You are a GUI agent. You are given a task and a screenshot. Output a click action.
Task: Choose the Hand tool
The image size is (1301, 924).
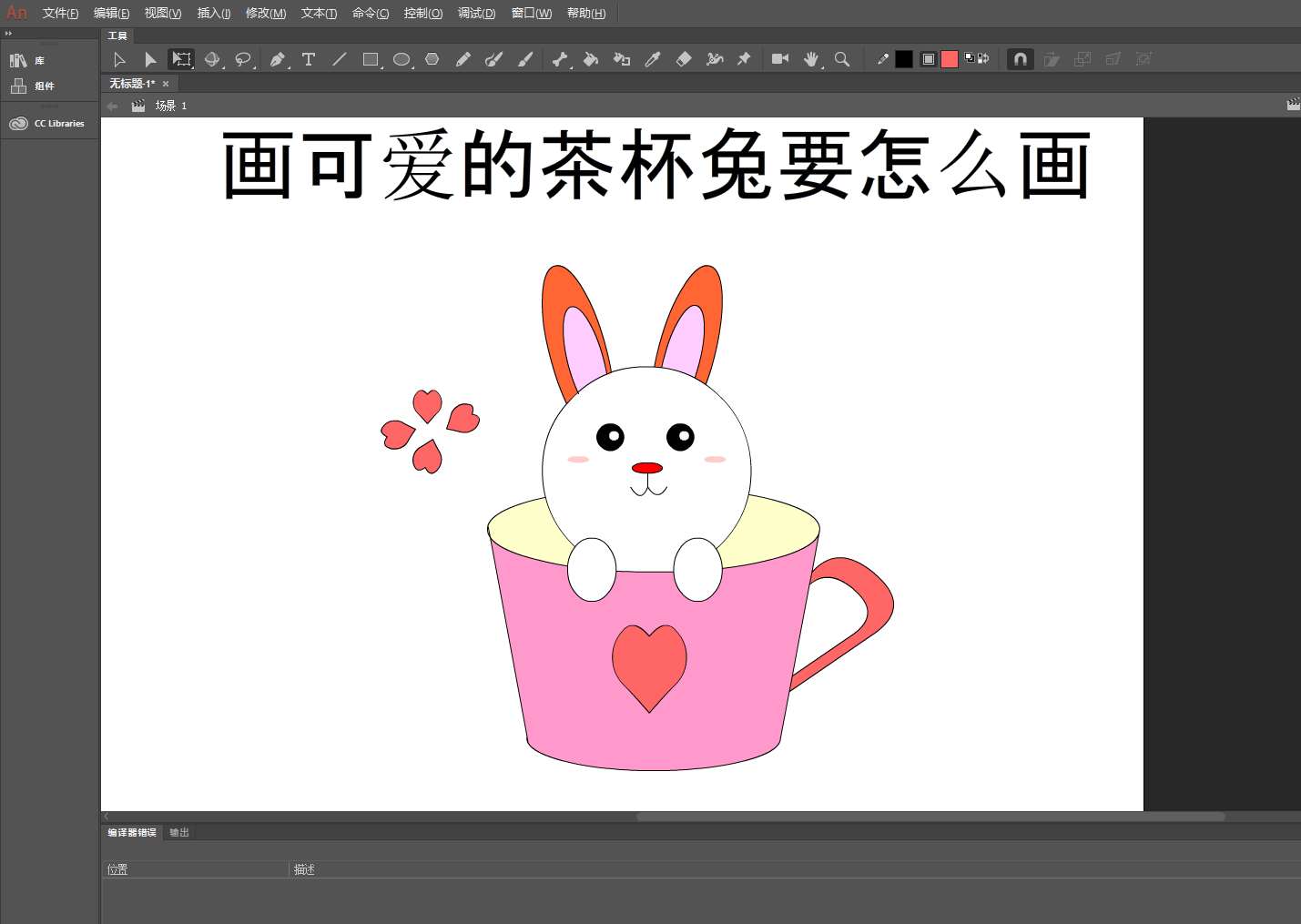pyautogui.click(x=811, y=59)
